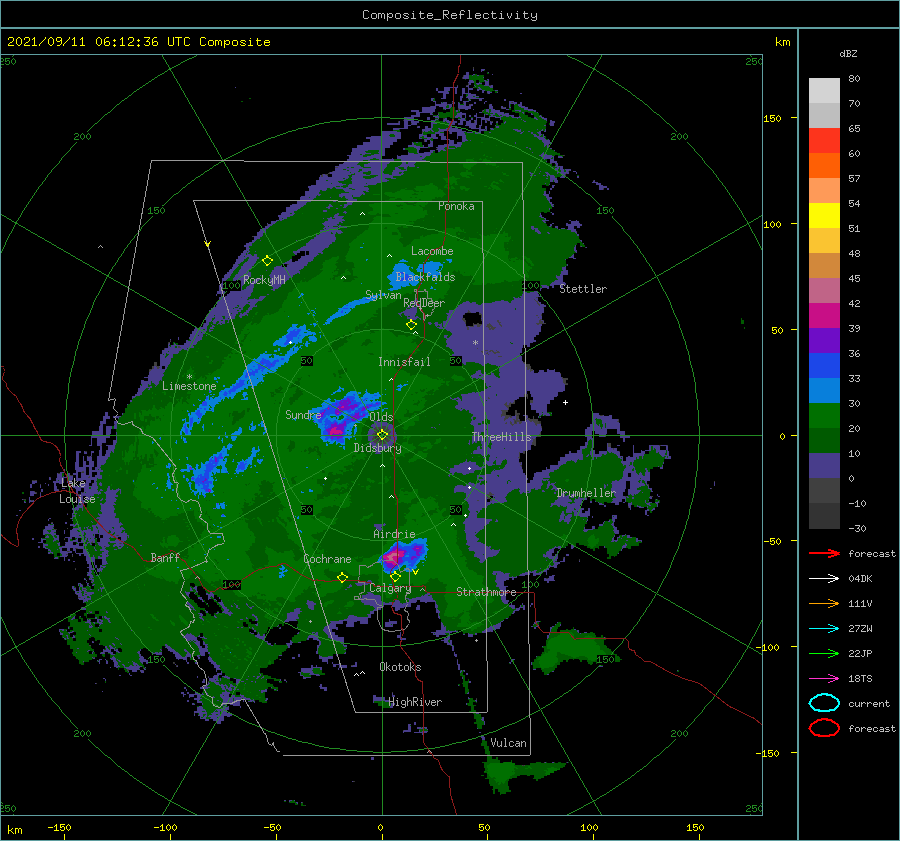Click yellow diamond marker above Calgary label
The width and height of the screenshot is (900, 841).
(x=395, y=576)
